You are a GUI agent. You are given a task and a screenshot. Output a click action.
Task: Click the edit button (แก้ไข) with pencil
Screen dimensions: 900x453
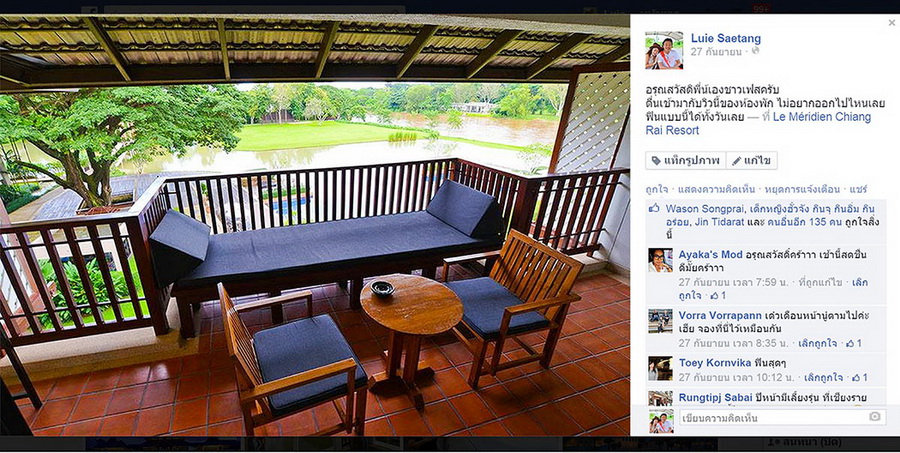751,161
